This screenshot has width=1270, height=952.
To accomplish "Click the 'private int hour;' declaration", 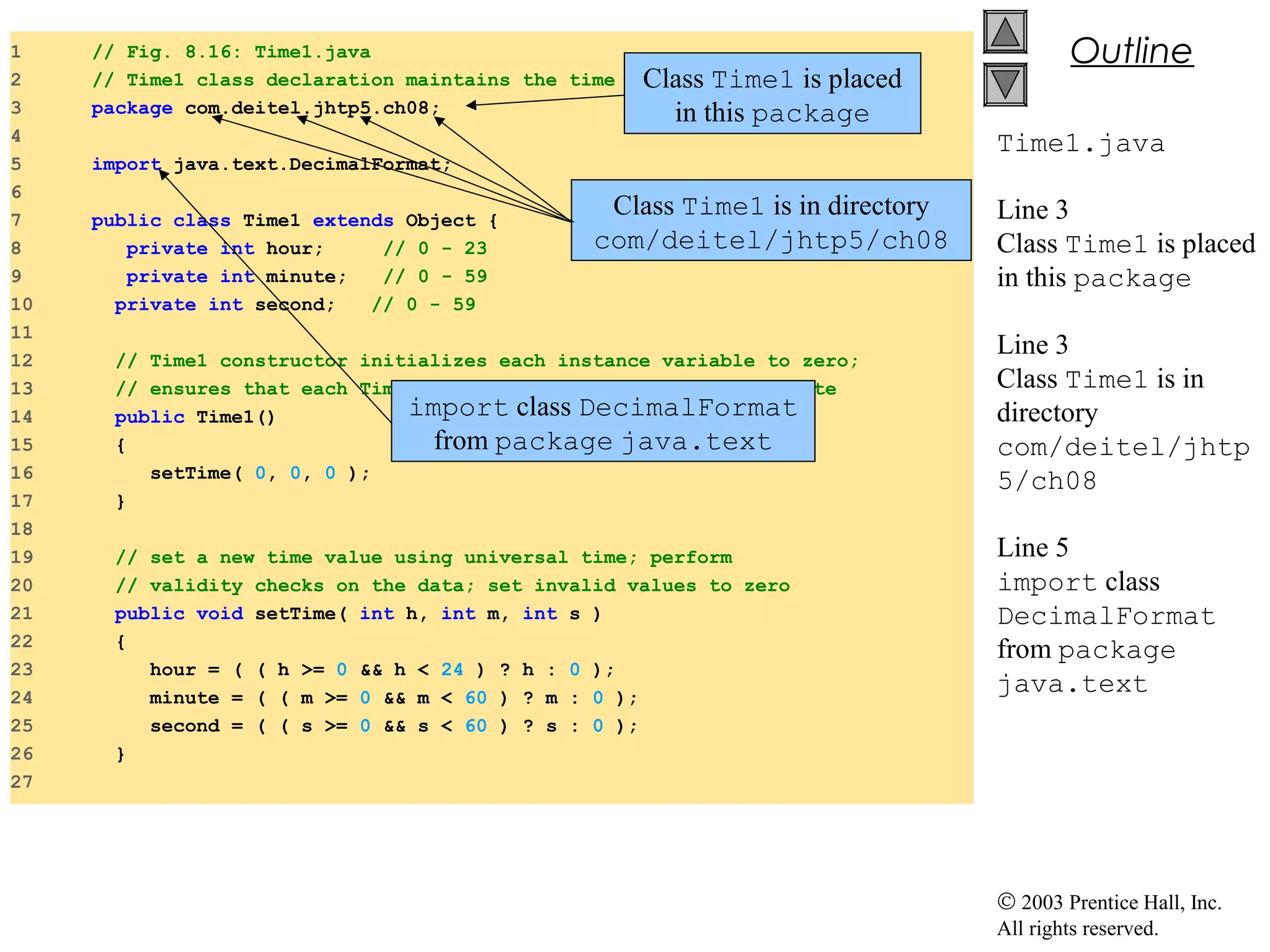I will pos(224,249).
